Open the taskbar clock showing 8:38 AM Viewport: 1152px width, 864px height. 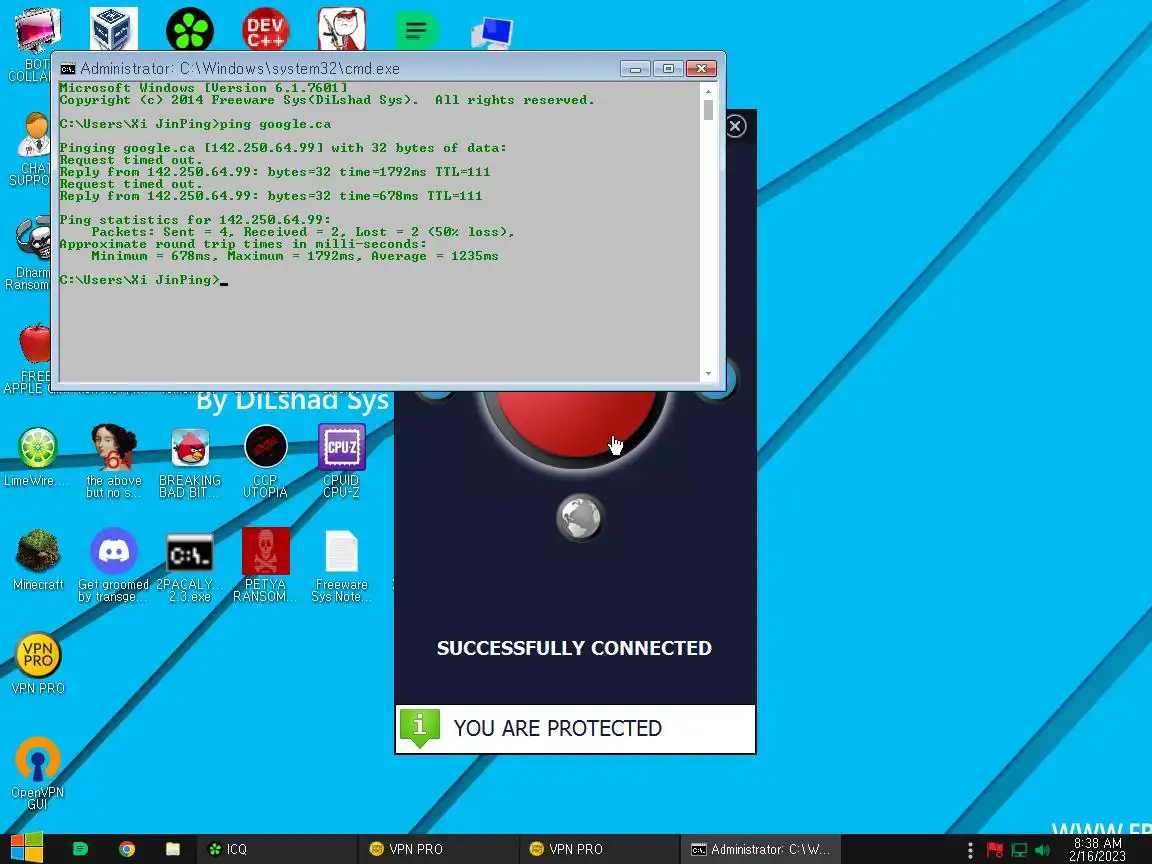(1098, 849)
